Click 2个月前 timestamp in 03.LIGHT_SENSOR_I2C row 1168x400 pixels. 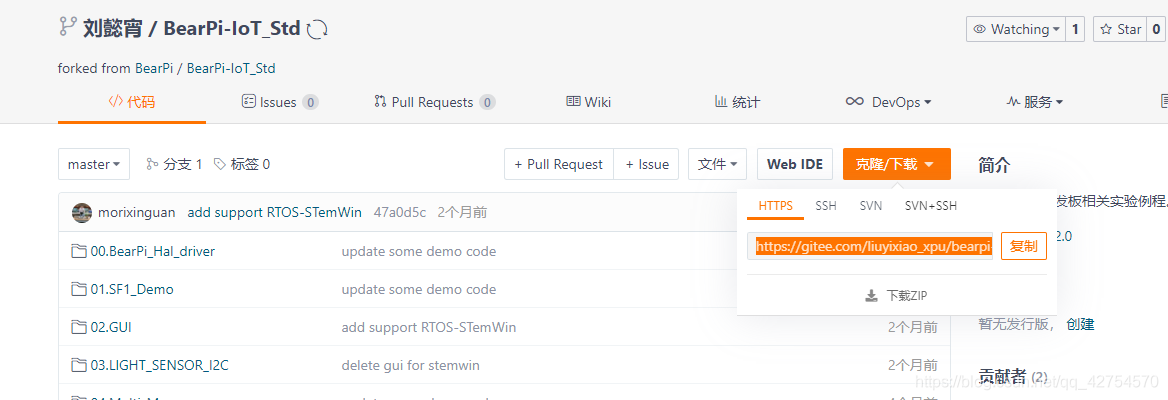[912, 365]
